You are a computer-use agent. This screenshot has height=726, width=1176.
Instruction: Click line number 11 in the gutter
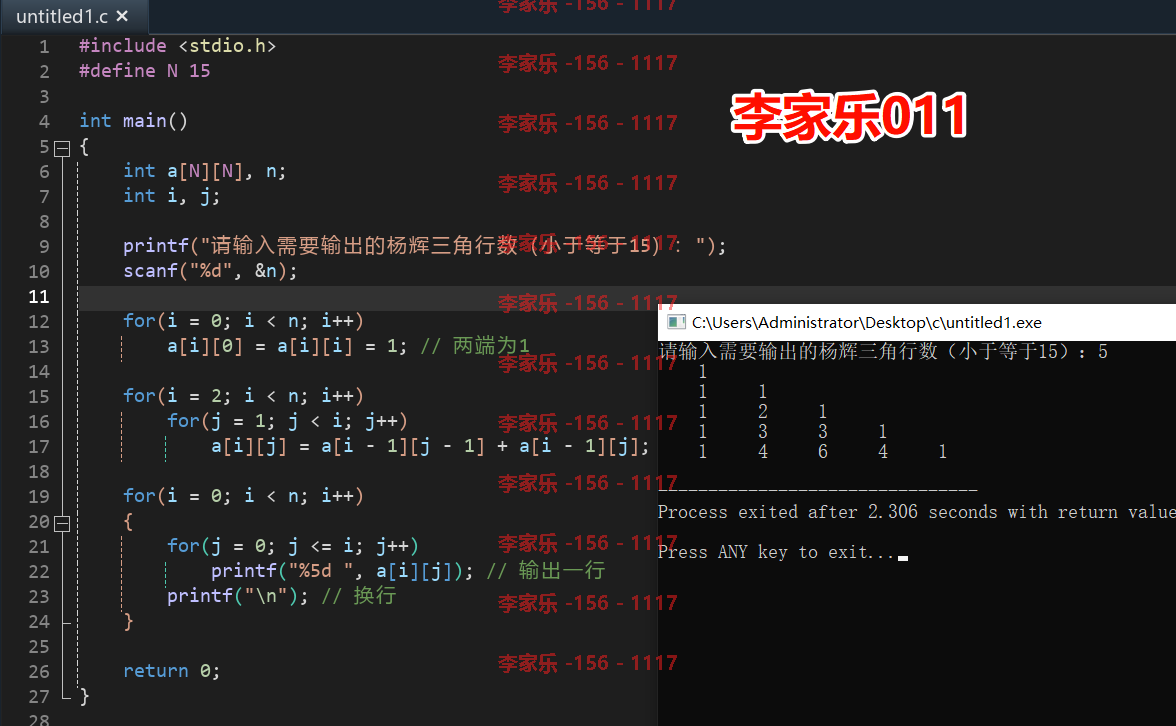click(x=39, y=296)
